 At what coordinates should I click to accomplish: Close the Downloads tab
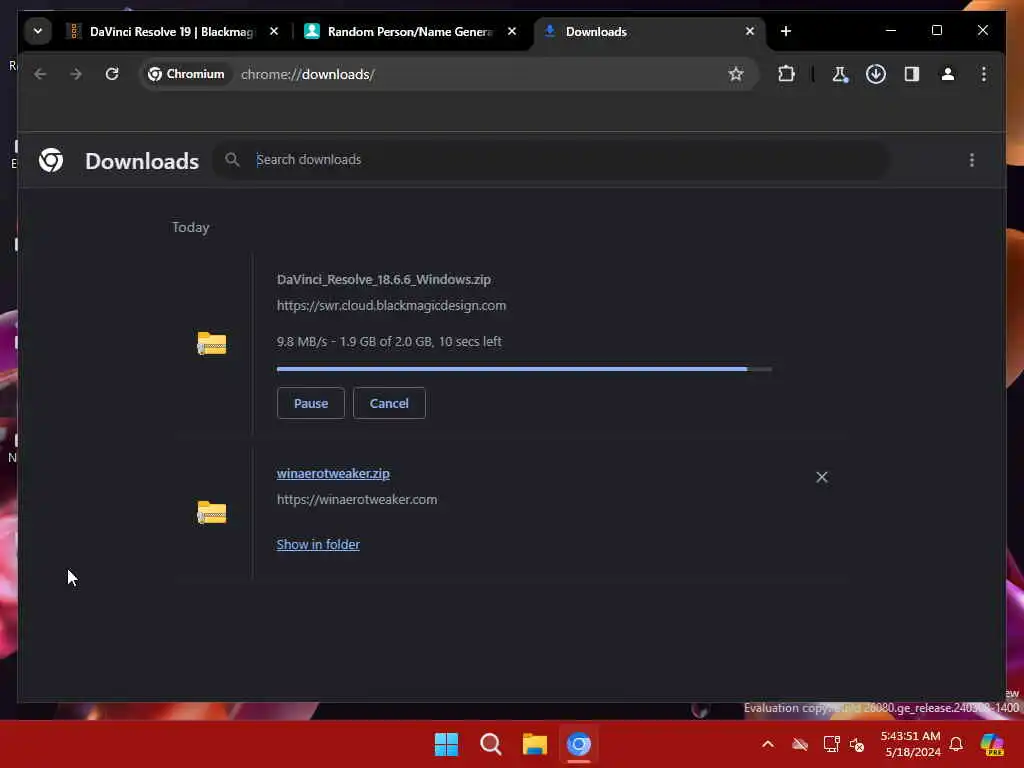click(x=750, y=31)
